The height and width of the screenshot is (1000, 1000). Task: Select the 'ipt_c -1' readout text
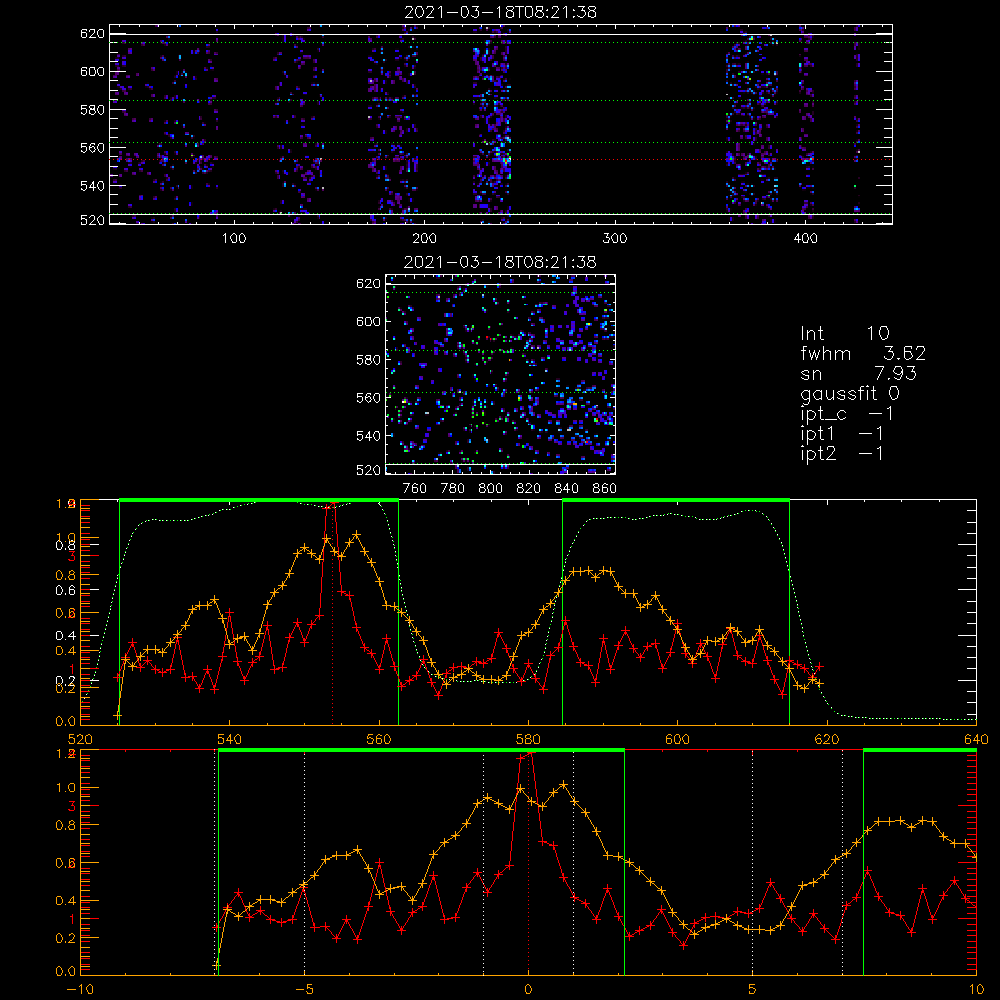846,414
